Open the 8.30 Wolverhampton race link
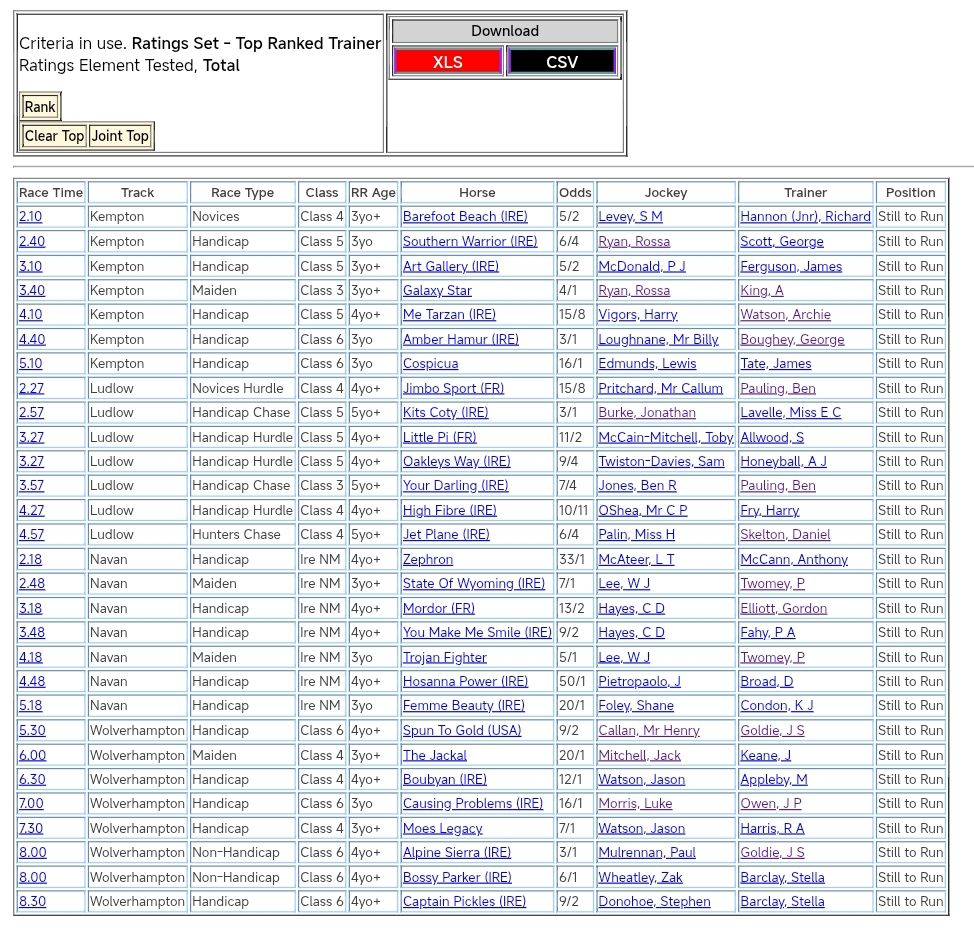974x938 pixels. click(x=32, y=902)
